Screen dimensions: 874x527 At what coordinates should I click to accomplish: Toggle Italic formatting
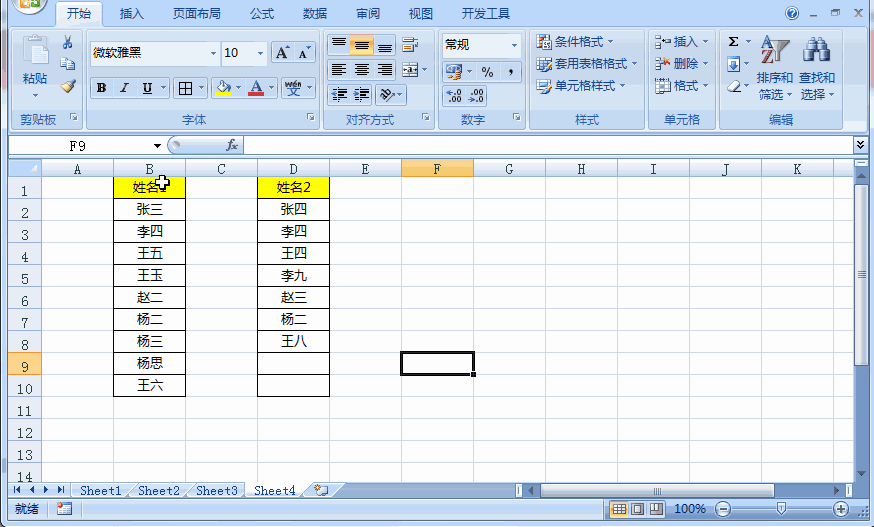click(x=124, y=88)
